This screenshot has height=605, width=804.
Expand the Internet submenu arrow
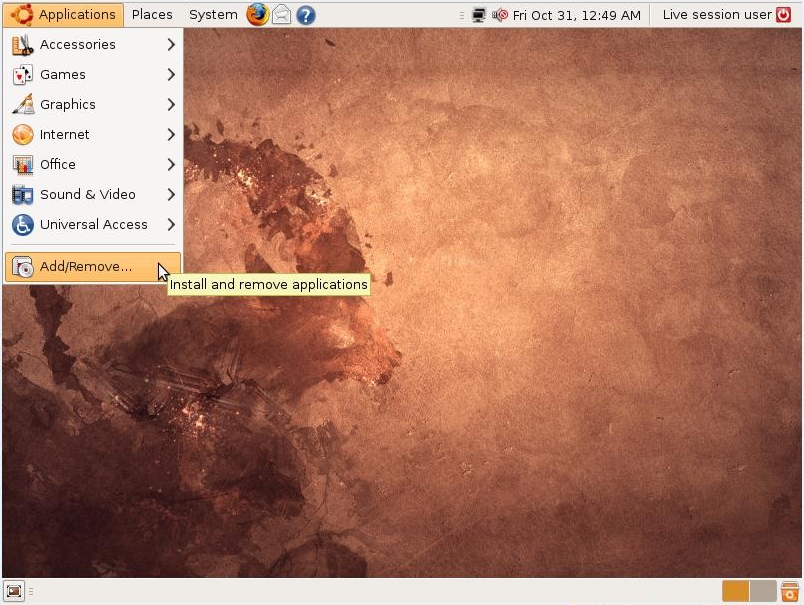pos(171,134)
